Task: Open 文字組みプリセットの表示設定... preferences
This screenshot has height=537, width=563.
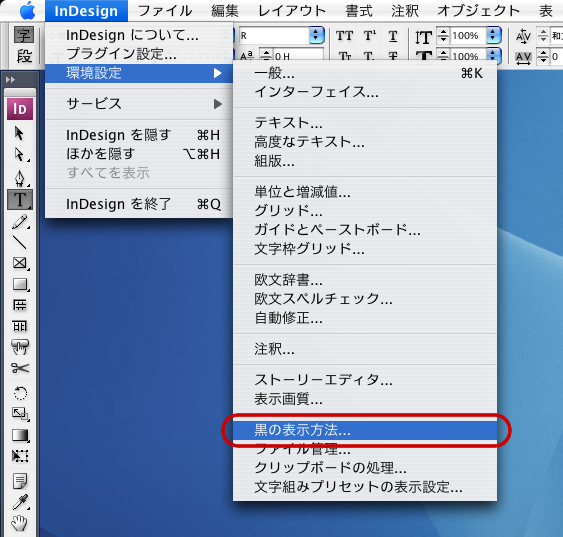Action: click(365, 487)
